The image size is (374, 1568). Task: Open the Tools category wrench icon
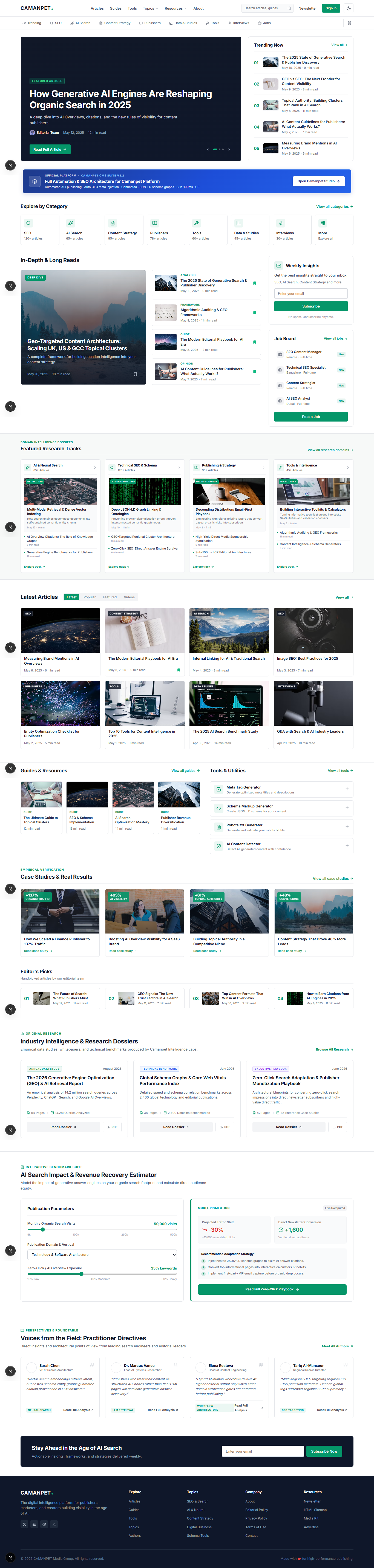196,223
